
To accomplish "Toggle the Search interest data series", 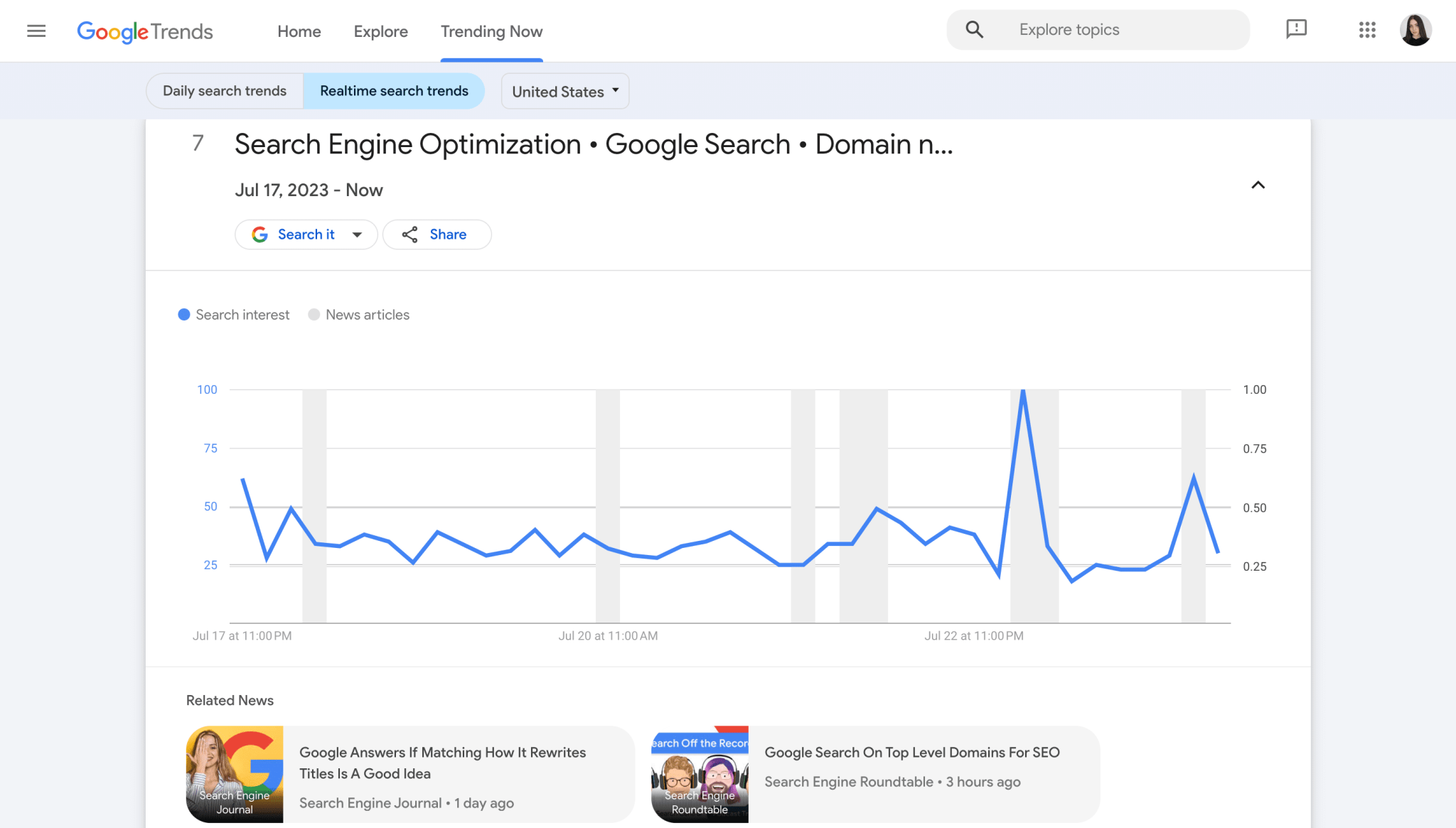I will [233, 314].
